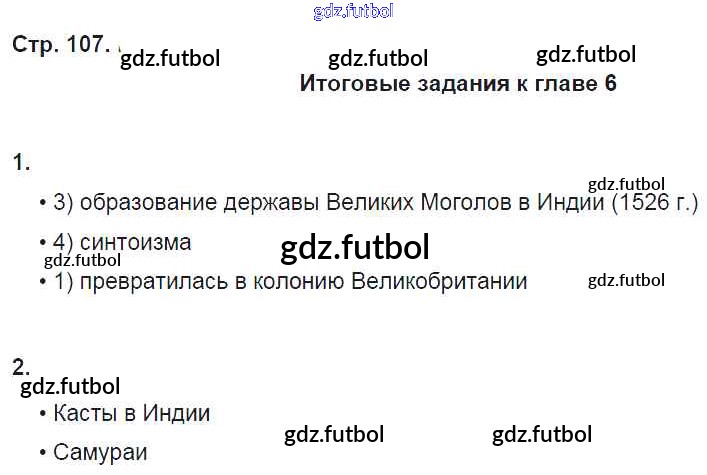Click the 'Итоговые задания к главе 6' heading
The image size is (707, 475).
coord(458,84)
